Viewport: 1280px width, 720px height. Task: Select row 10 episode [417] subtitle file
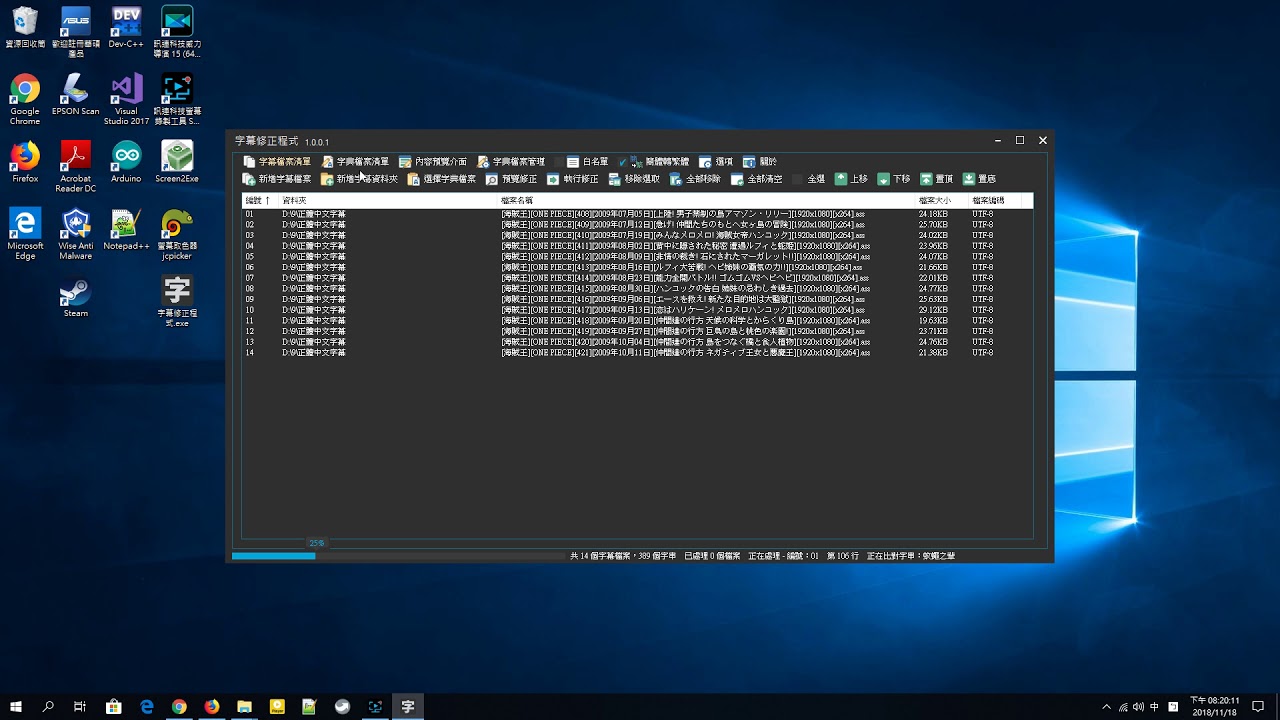click(x=637, y=310)
